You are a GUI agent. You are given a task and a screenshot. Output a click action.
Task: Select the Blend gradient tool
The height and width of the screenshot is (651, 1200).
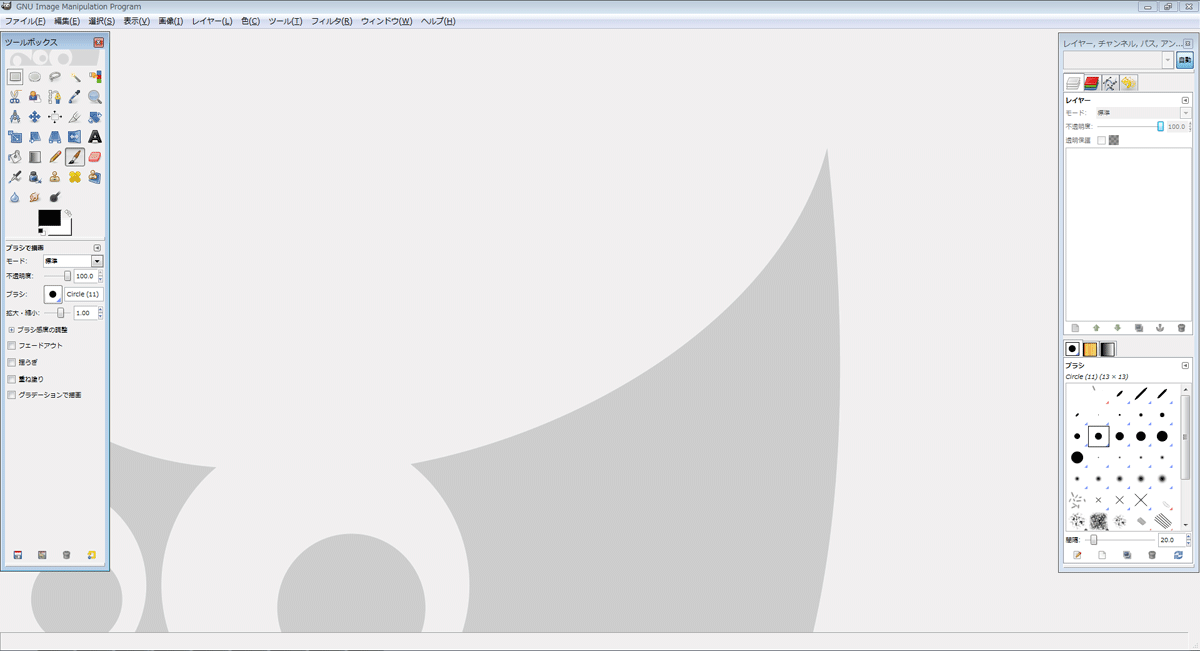[35, 157]
